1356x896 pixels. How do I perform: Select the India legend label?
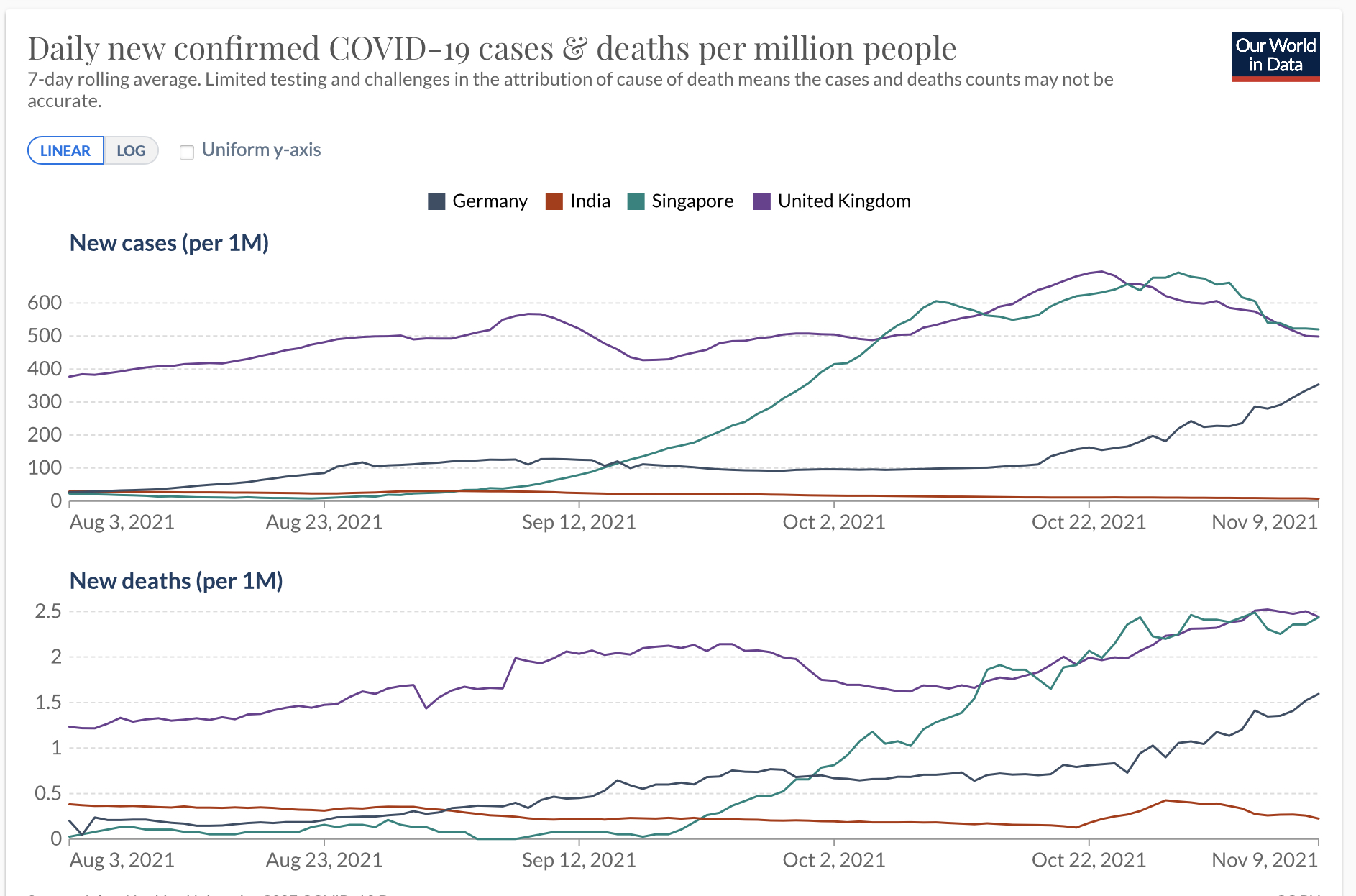coord(590,201)
